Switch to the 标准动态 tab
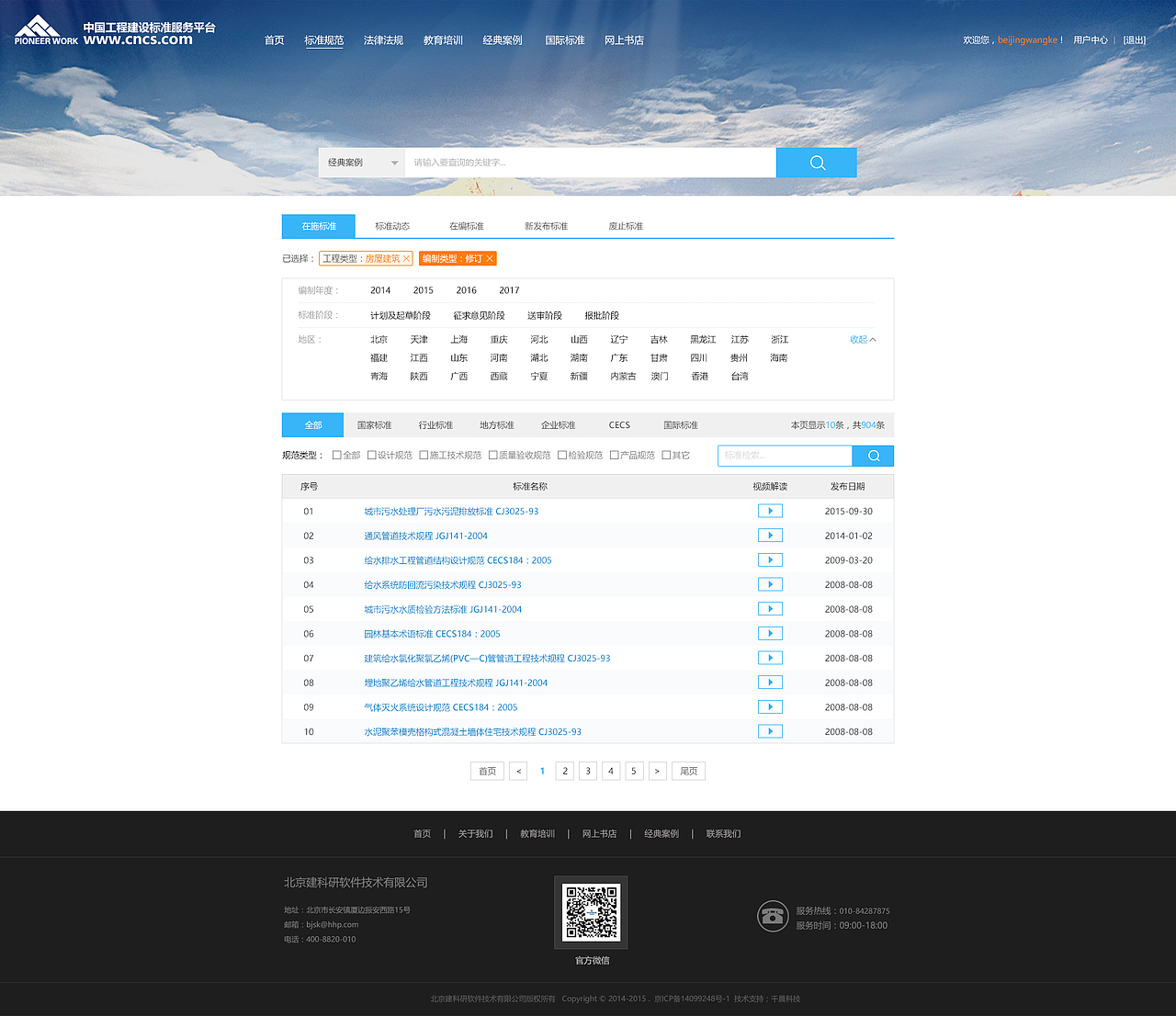 click(392, 226)
